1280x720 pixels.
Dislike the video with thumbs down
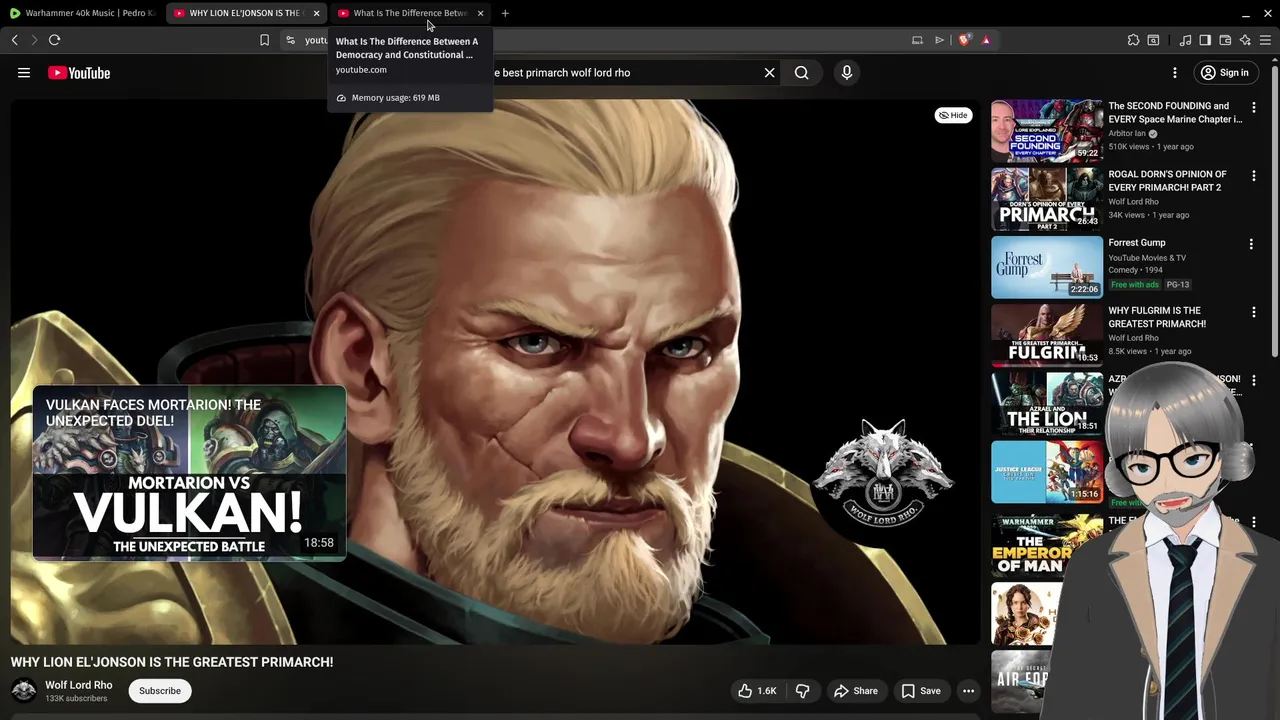tap(803, 691)
